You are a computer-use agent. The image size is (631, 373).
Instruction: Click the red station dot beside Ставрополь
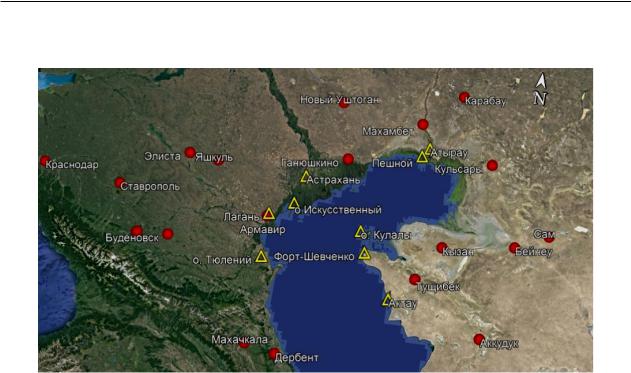[120, 183]
